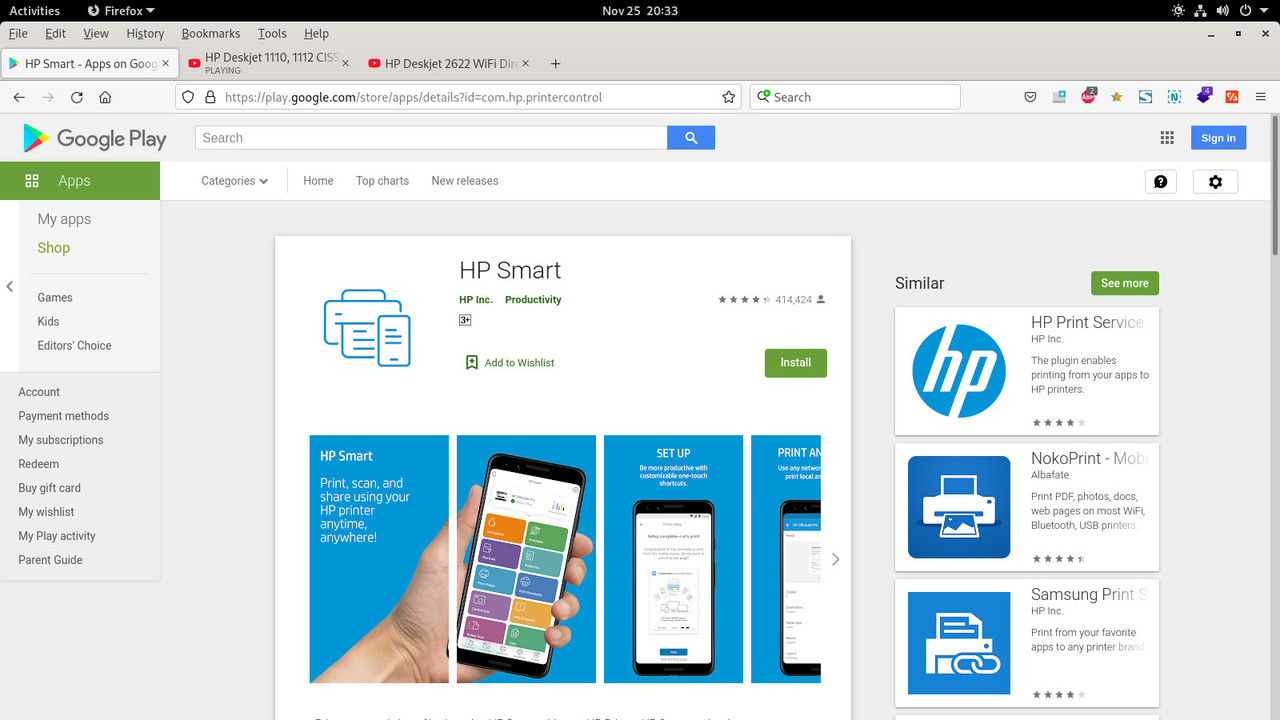The width and height of the screenshot is (1280, 720).
Task: Click the HP Print Service logo icon
Action: tap(959, 371)
